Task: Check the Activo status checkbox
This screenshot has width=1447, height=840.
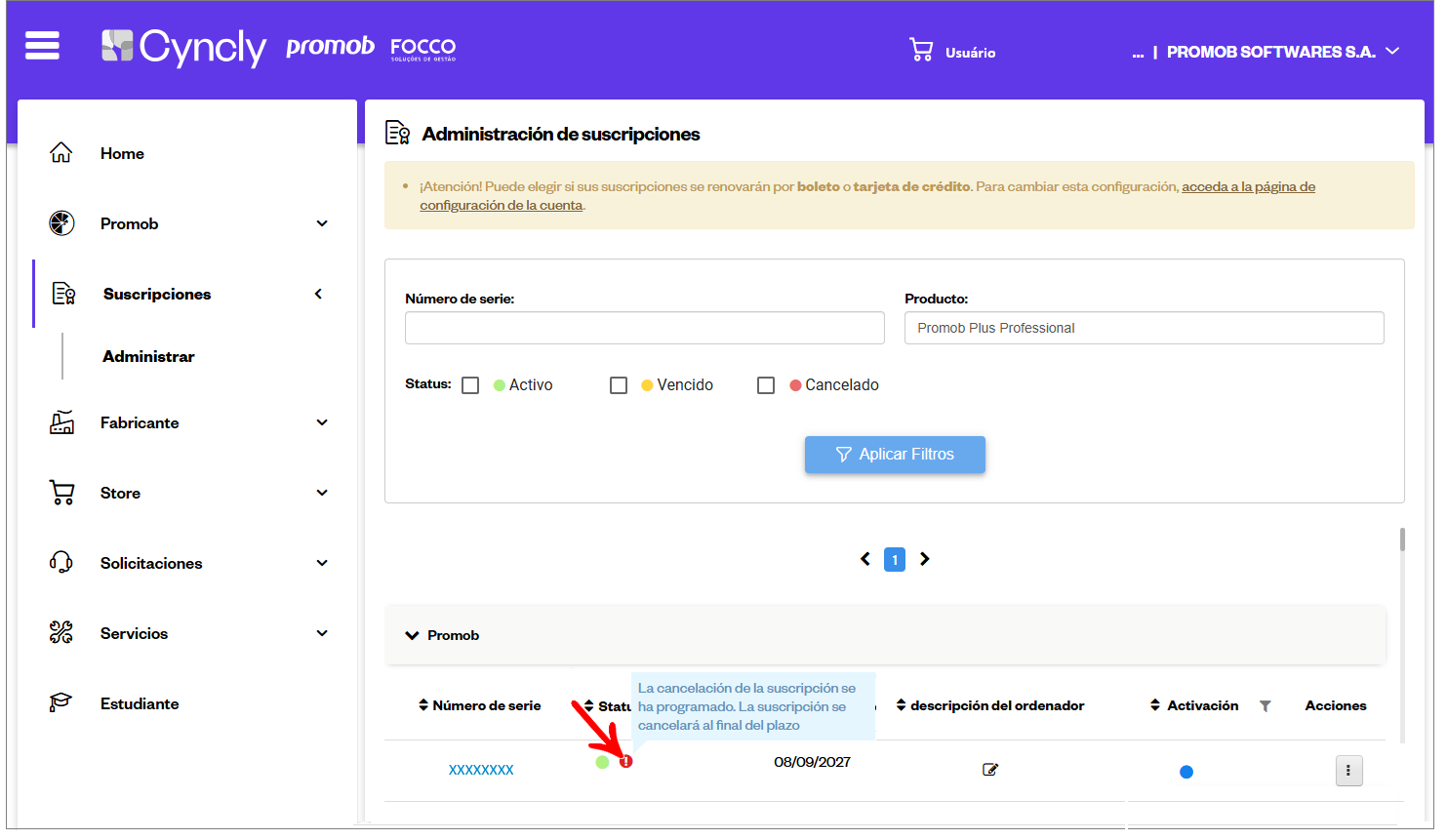Action: point(470,385)
